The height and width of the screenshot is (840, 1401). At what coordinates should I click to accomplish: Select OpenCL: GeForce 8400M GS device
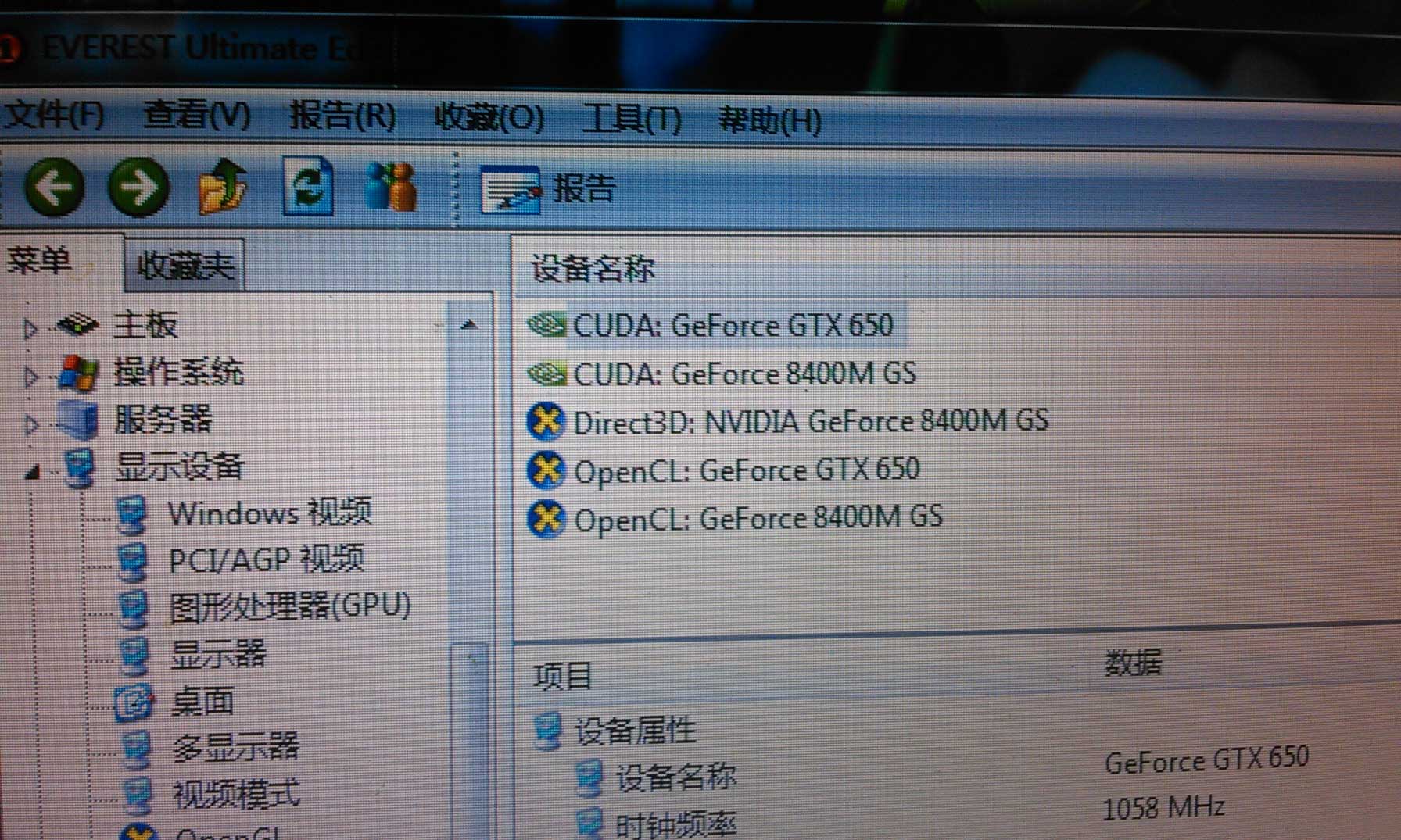point(758,519)
